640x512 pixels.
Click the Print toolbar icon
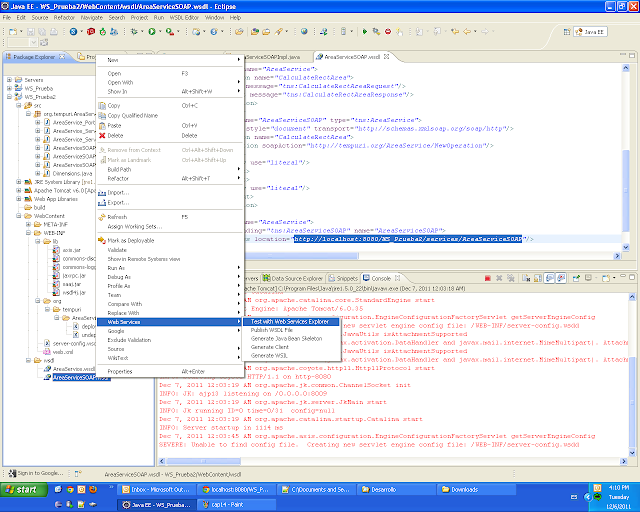(53, 32)
